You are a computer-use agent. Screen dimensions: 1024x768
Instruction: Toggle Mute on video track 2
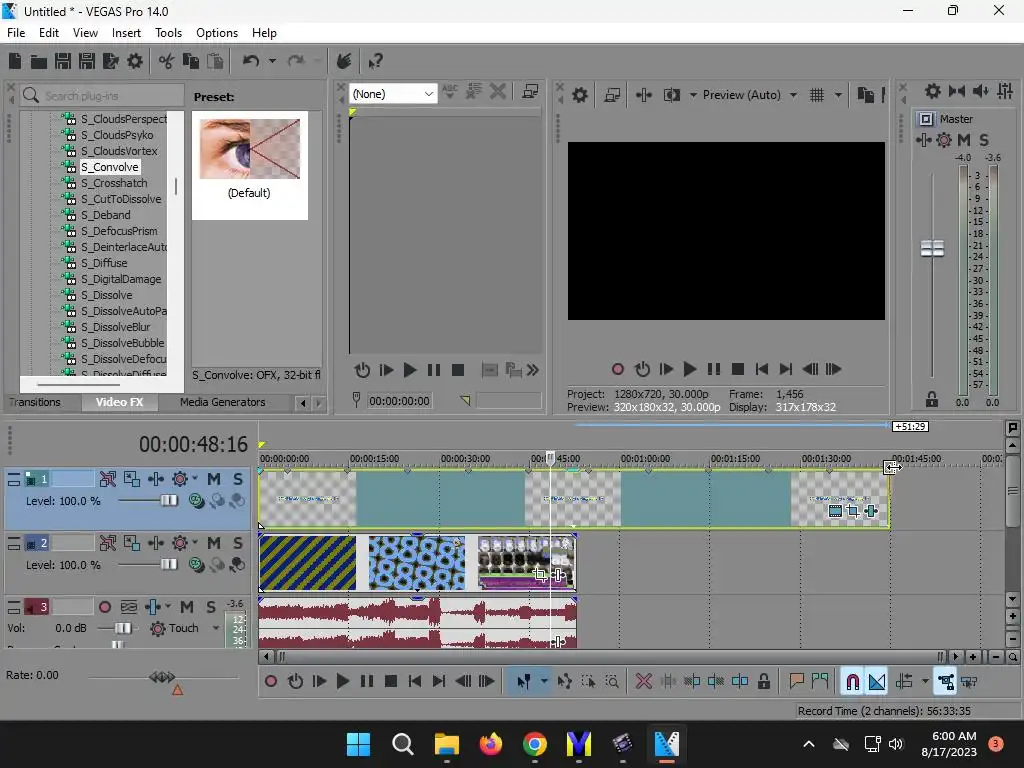pos(214,543)
